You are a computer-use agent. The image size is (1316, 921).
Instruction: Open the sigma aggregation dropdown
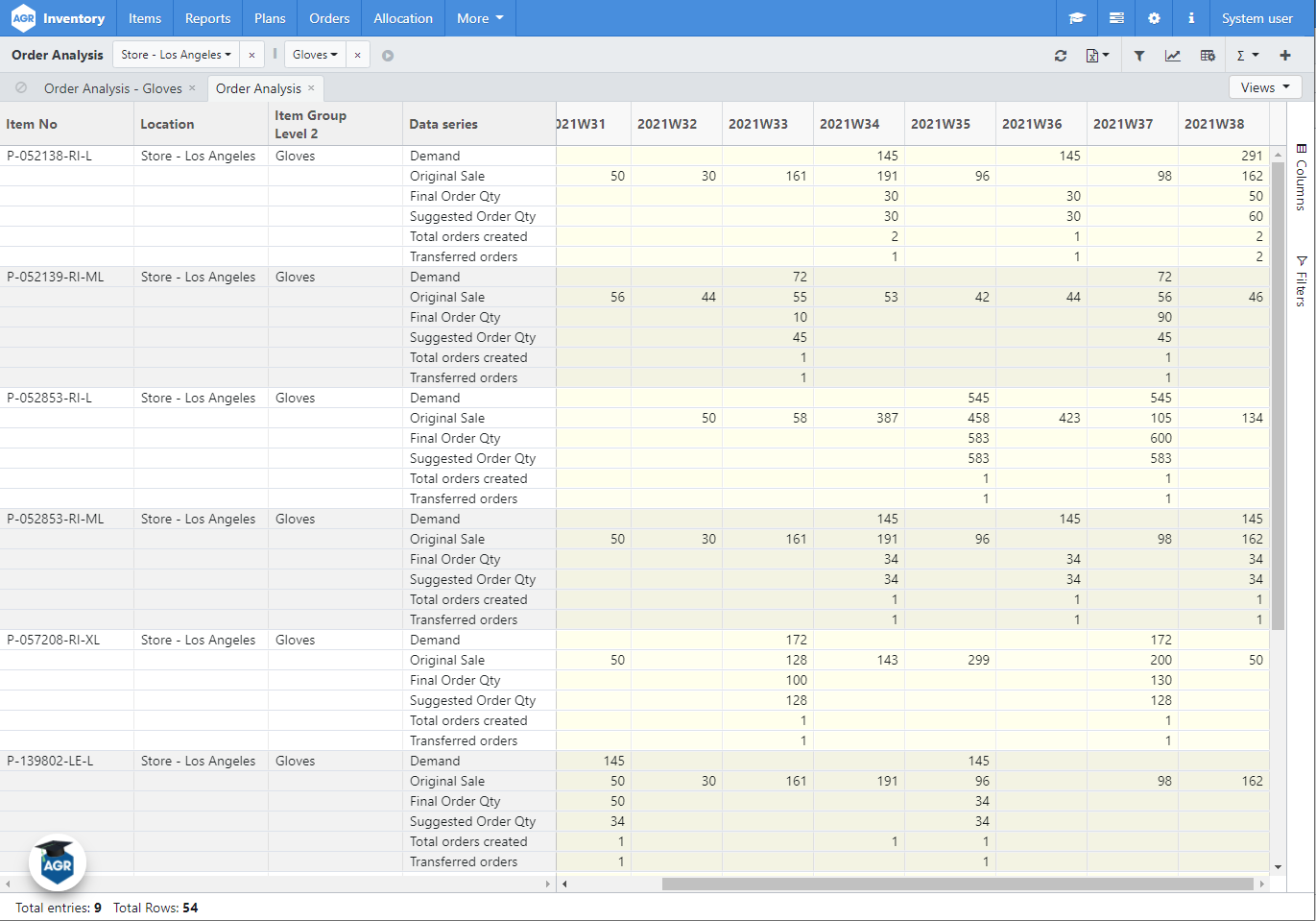pos(1245,55)
